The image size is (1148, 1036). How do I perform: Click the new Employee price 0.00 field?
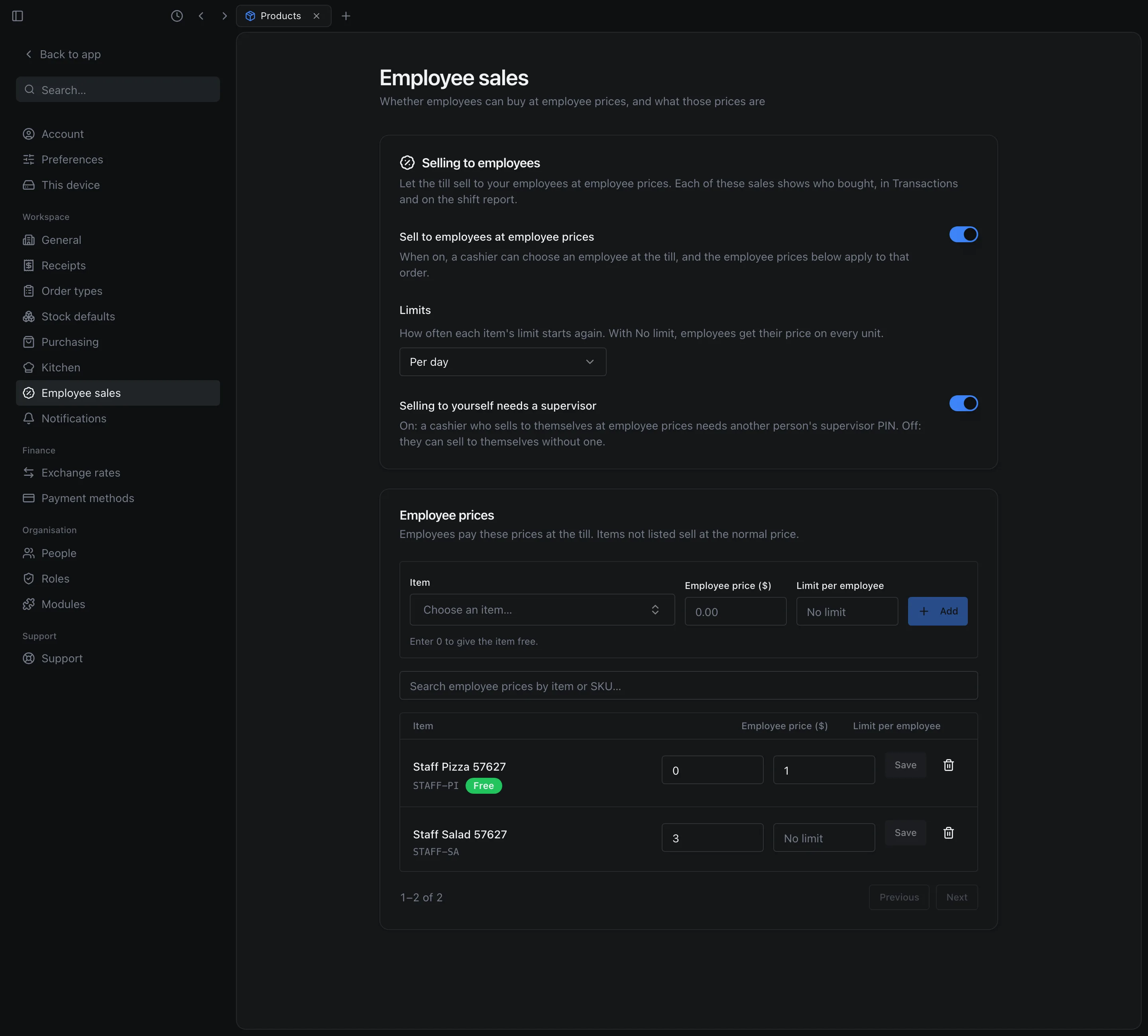[736, 611]
